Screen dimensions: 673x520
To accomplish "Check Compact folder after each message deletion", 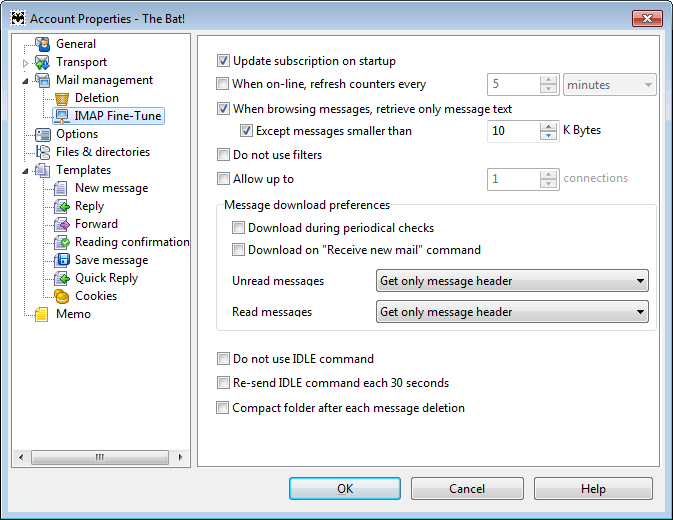I will 223,408.
